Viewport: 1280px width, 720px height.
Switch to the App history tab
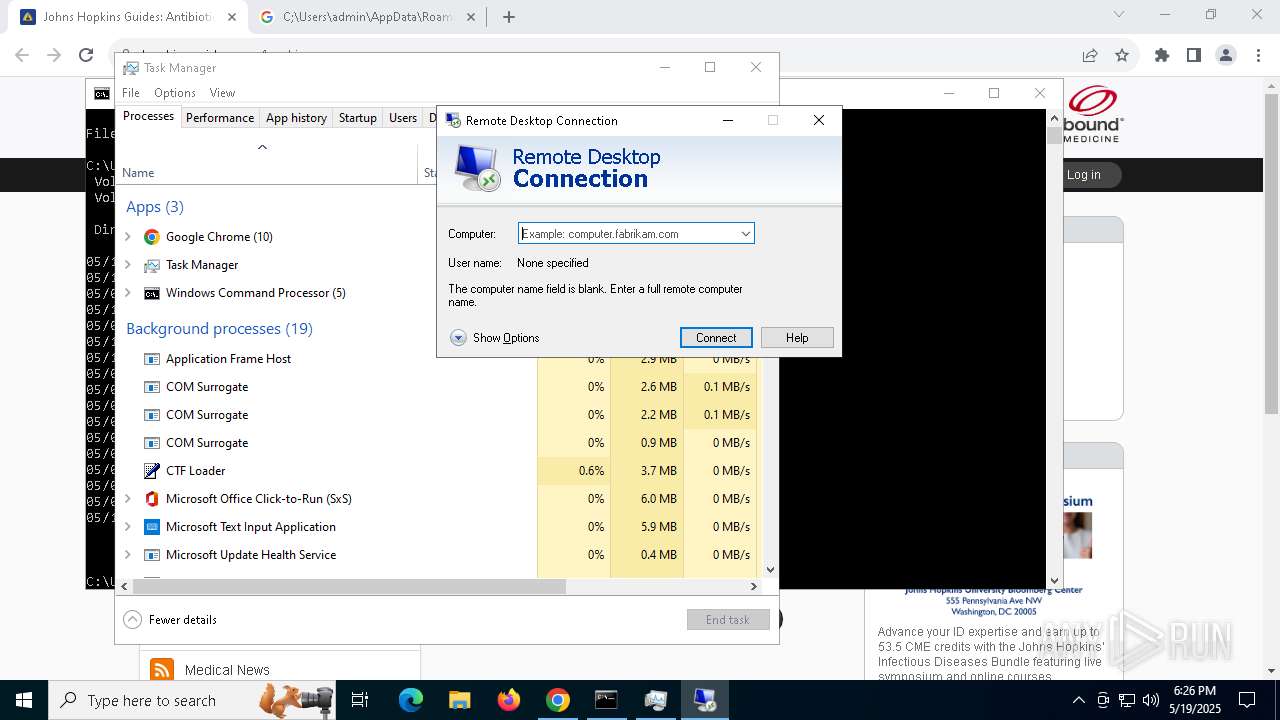pos(296,118)
